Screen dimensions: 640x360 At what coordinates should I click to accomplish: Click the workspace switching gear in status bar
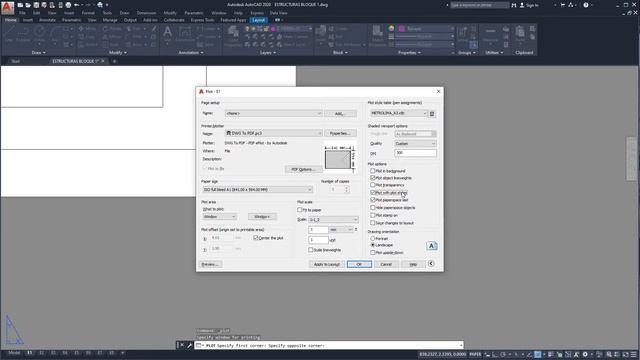coord(585,355)
